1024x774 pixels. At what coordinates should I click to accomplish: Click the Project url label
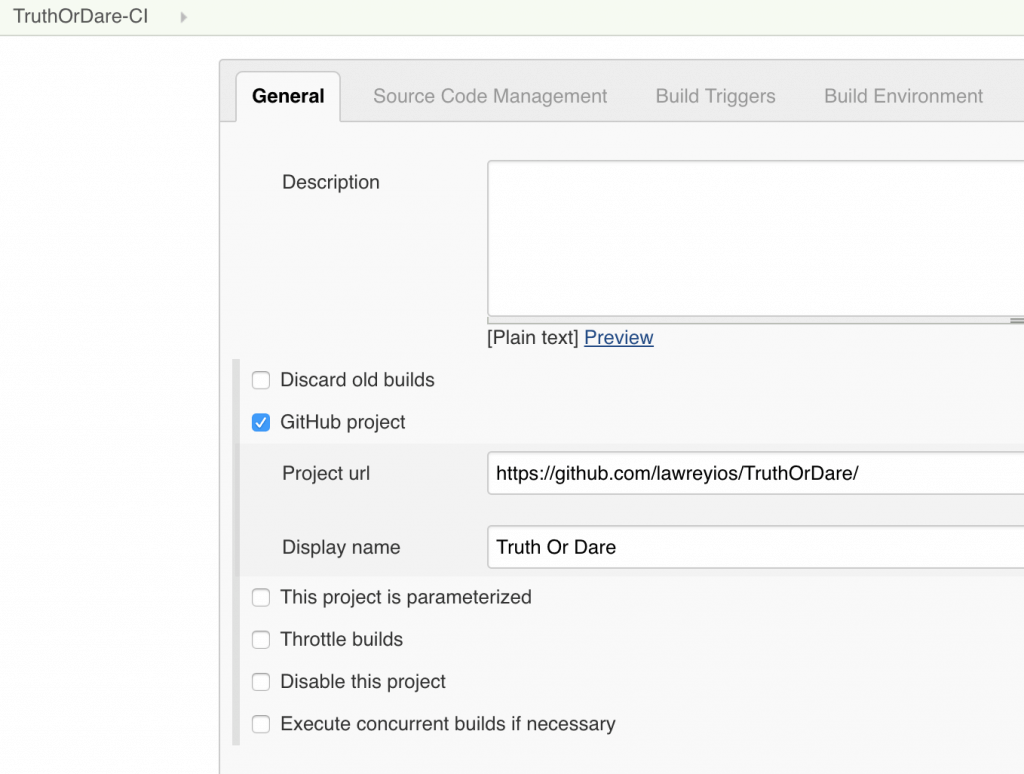[326, 474]
